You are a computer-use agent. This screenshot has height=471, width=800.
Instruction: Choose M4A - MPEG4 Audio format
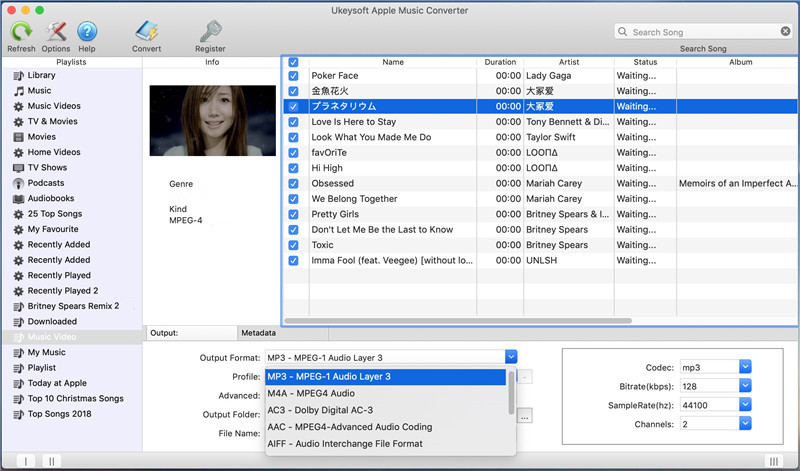[x=386, y=393]
